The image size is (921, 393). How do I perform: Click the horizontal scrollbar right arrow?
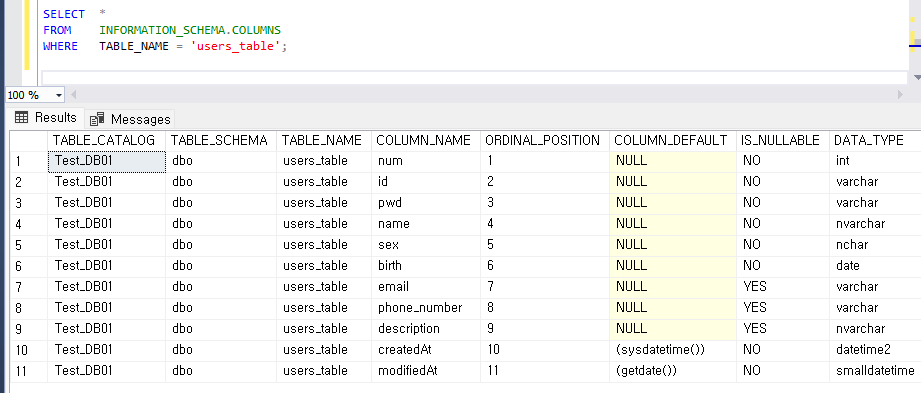900,95
